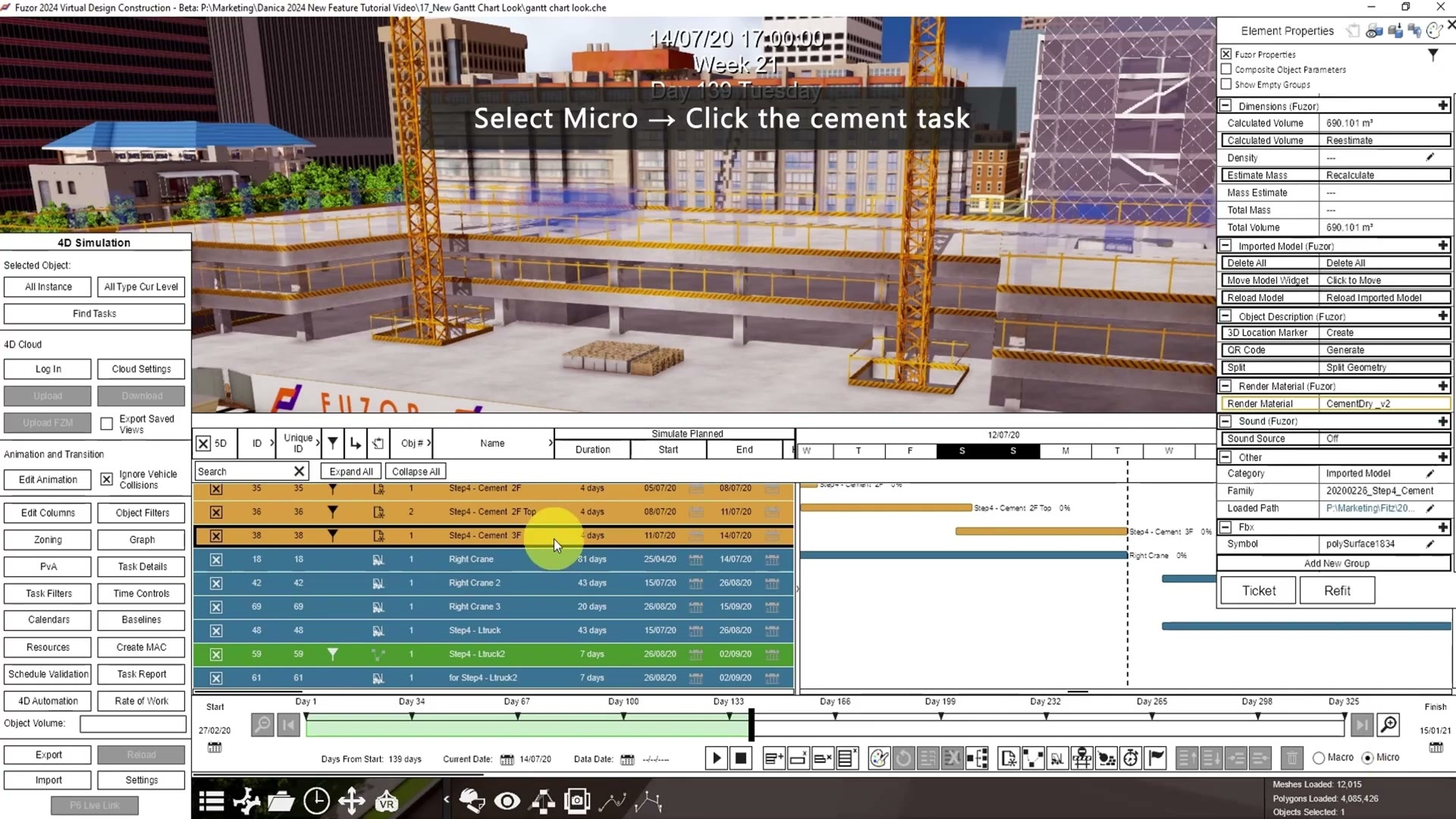Stop simulation with the stop button
This screenshot has width=1456, height=819.
741,758
